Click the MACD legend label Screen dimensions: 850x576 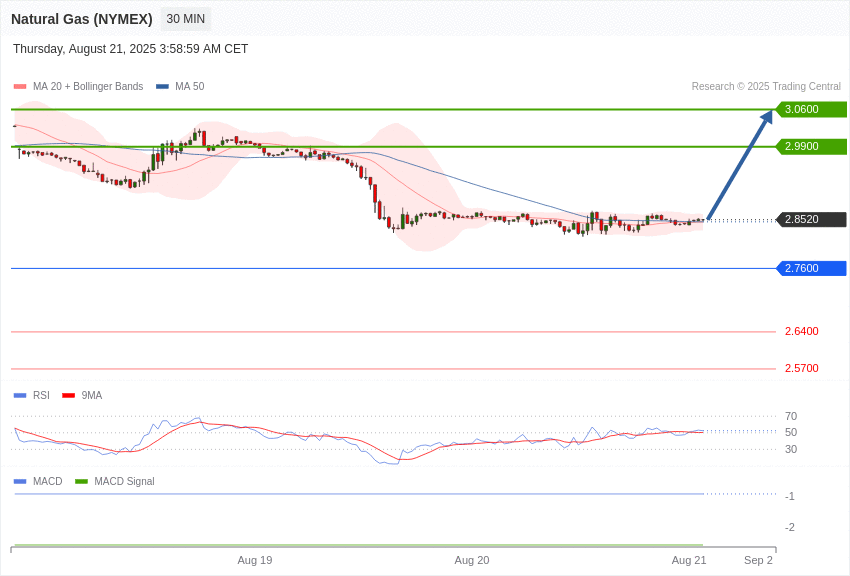tap(48, 481)
